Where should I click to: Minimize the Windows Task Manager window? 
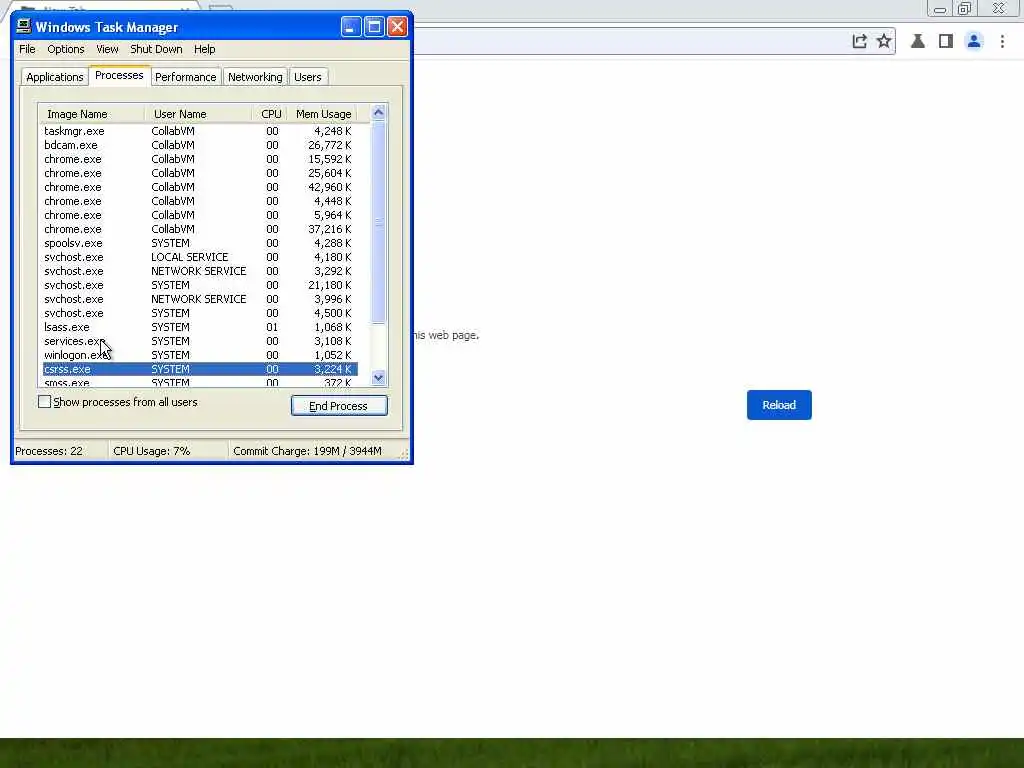coord(351,27)
